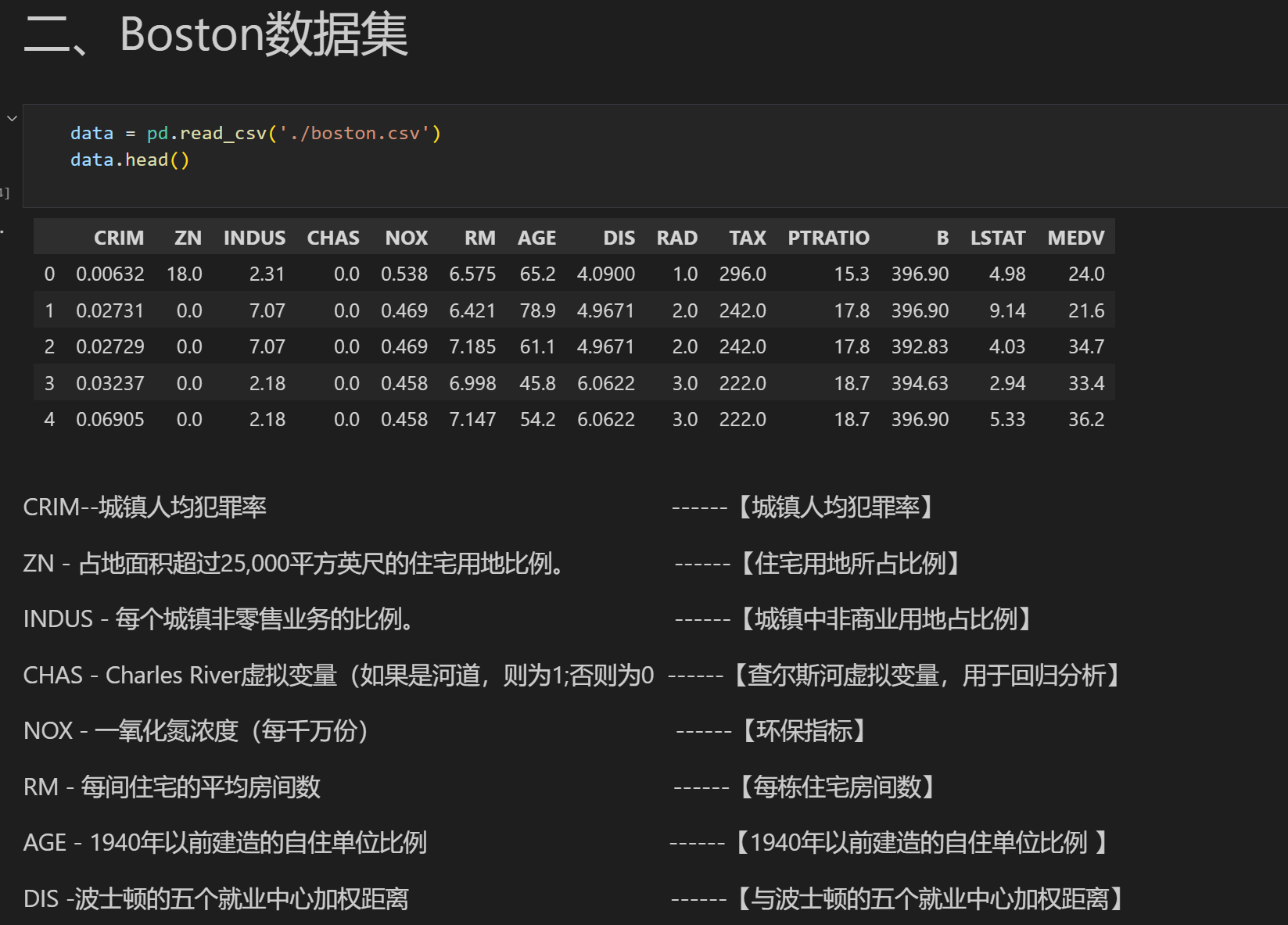Select the B value 394.63

point(920,384)
